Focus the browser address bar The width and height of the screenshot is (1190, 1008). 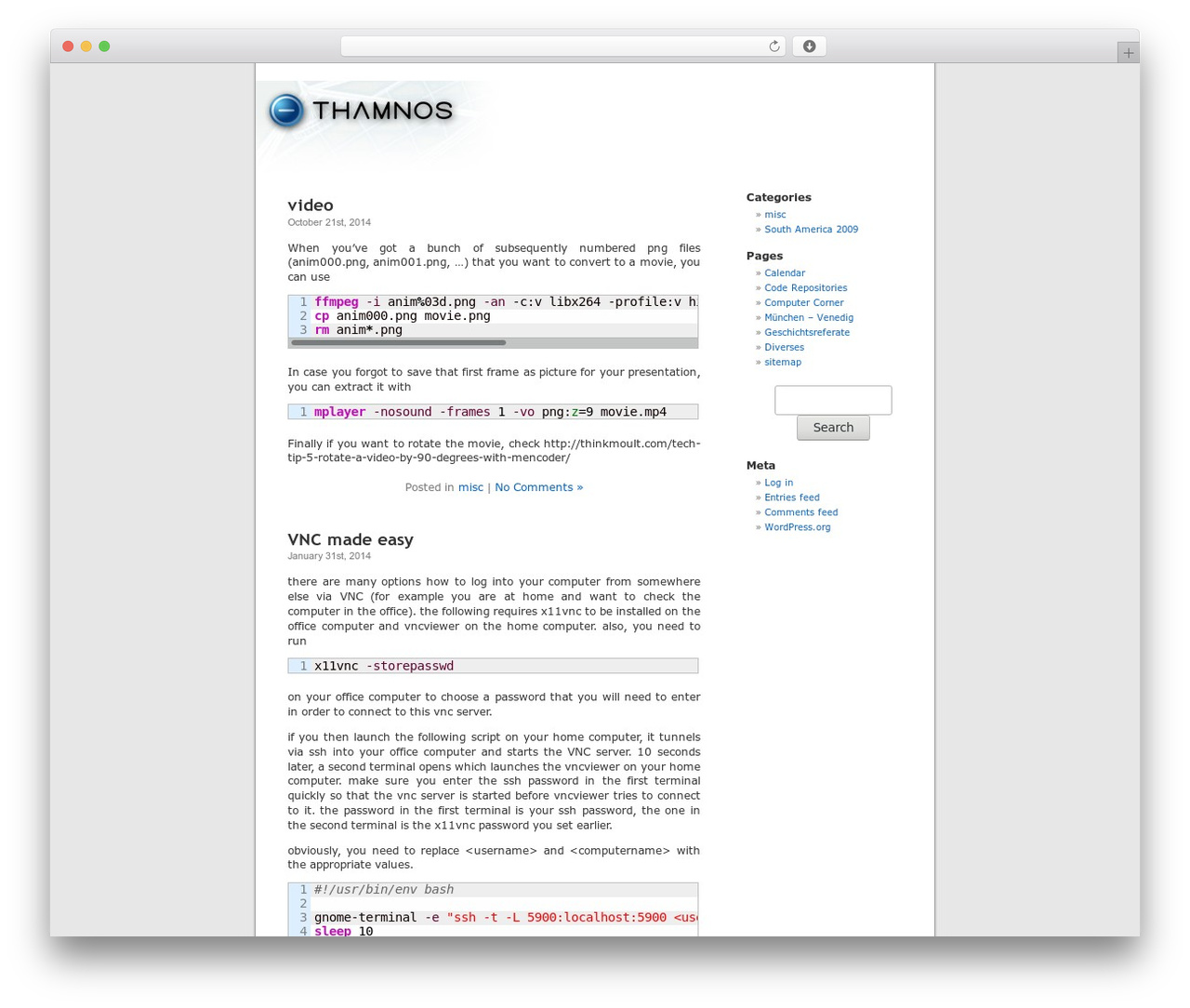[562, 46]
